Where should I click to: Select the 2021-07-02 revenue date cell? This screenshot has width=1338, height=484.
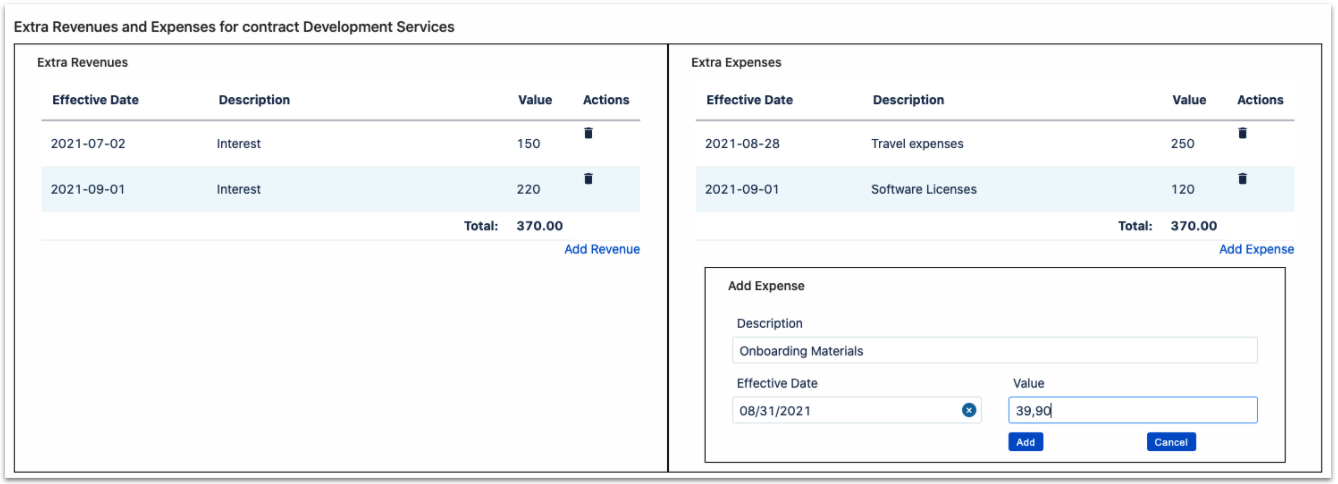88,144
